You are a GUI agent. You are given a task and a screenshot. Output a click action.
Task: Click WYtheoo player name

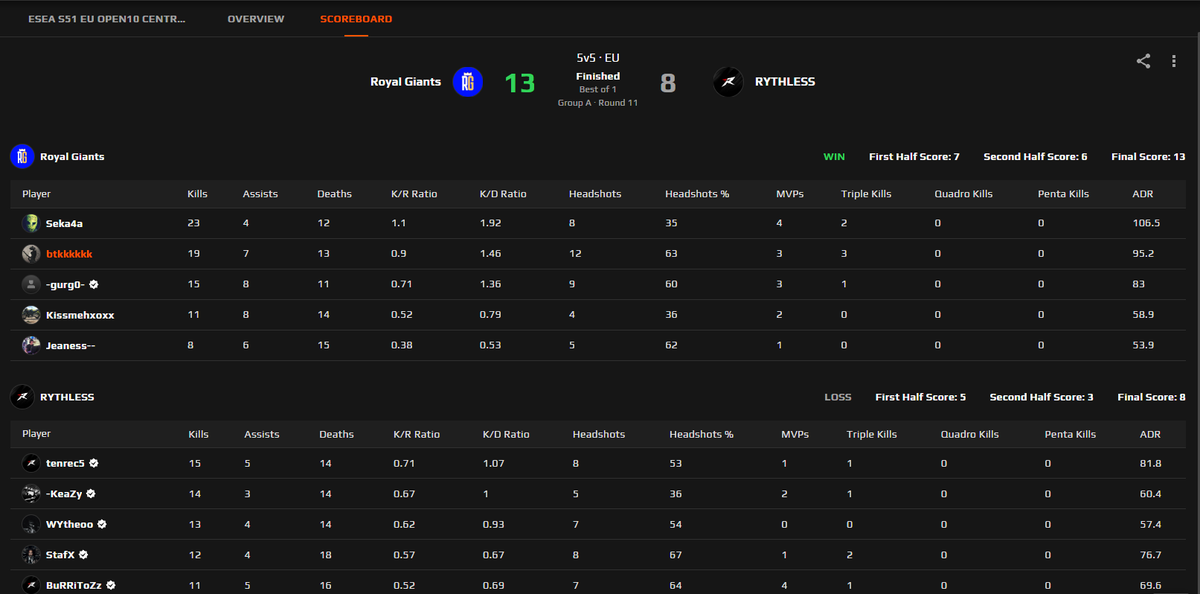coord(70,524)
